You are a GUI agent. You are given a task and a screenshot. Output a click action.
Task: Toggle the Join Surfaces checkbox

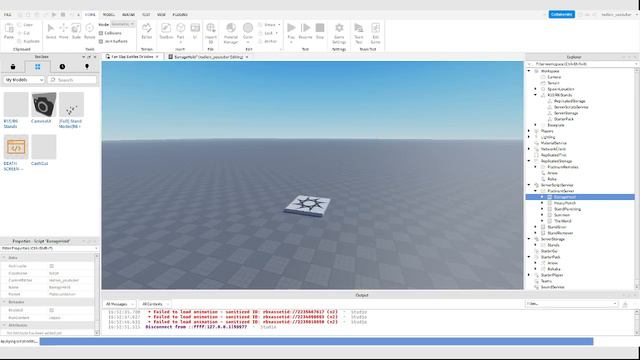pyautogui.click(x=101, y=41)
